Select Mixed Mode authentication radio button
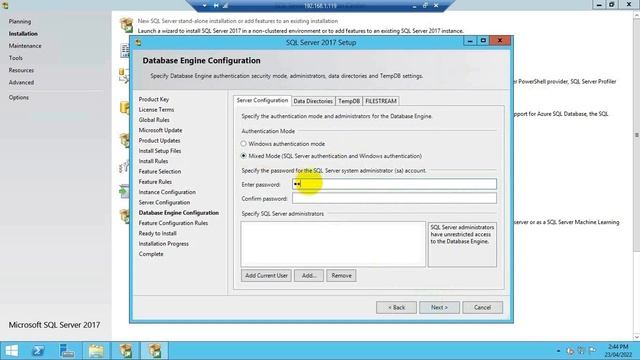 pos(243,156)
